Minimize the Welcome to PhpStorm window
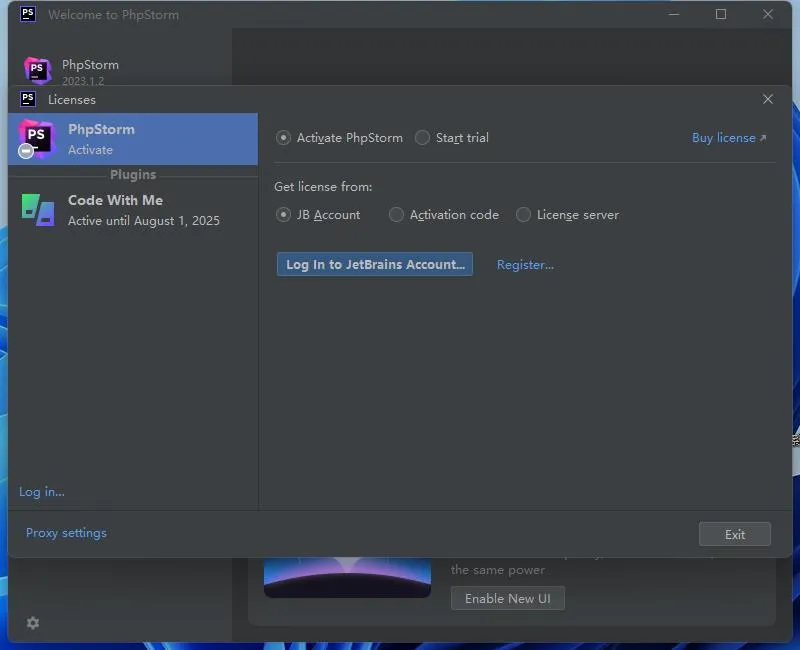Image resolution: width=800 pixels, height=650 pixels. click(674, 14)
